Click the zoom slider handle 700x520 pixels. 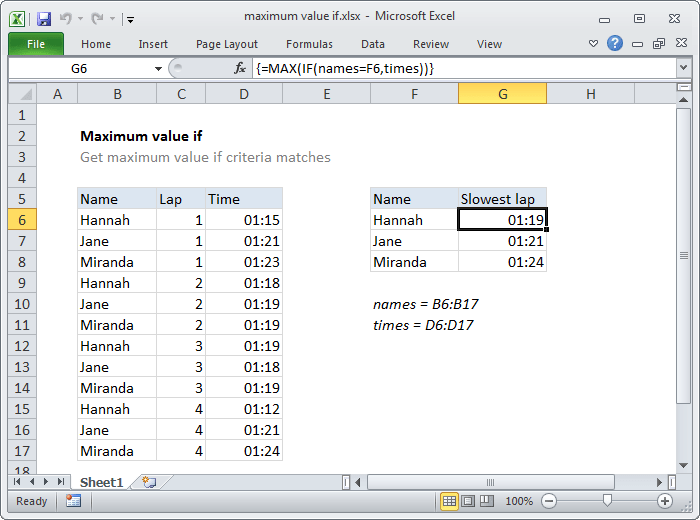click(x=607, y=500)
